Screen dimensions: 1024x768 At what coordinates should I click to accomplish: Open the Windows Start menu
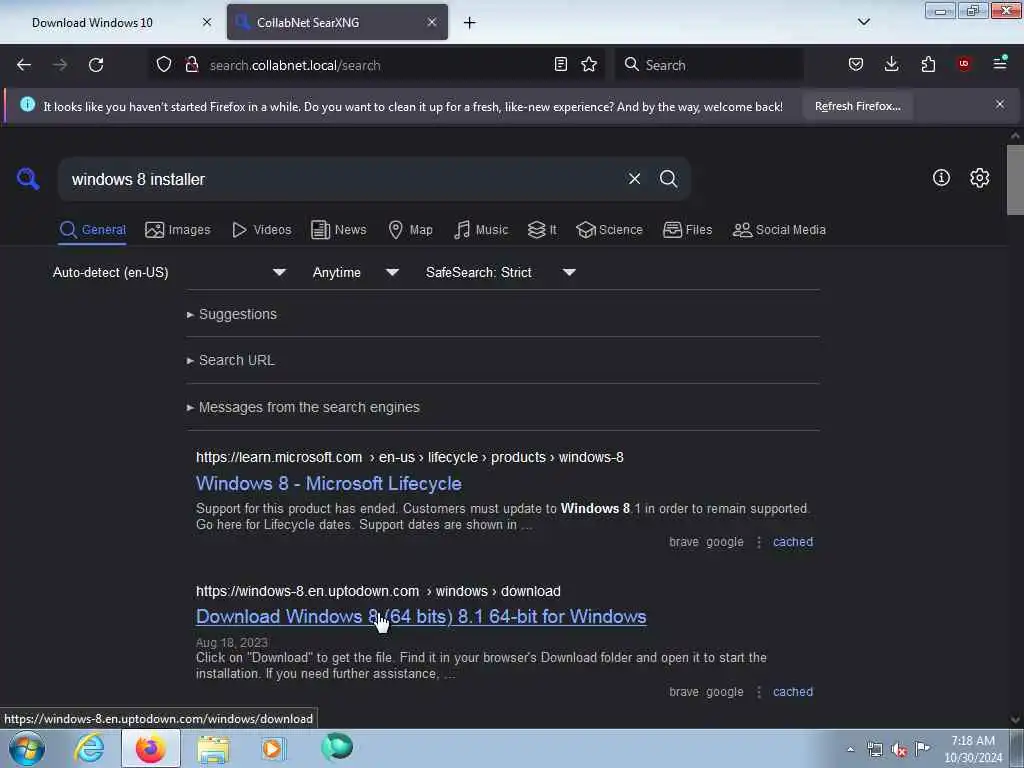coord(27,748)
